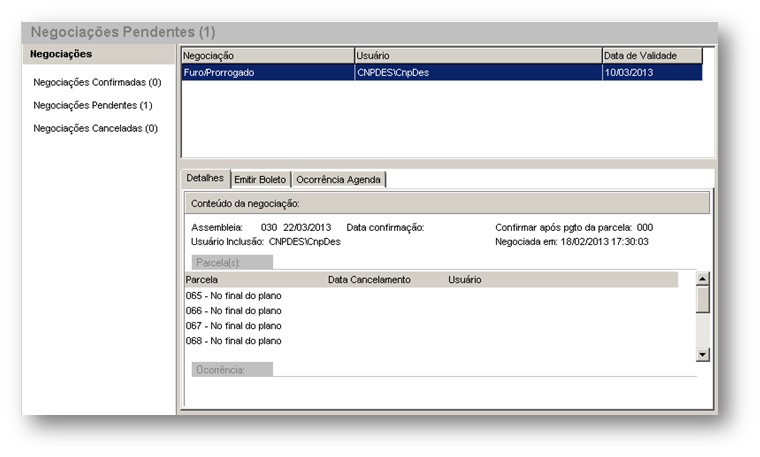The height and width of the screenshot is (457, 760).
Task: Open Negociações Pendentes (1) list
Action: coord(93,105)
